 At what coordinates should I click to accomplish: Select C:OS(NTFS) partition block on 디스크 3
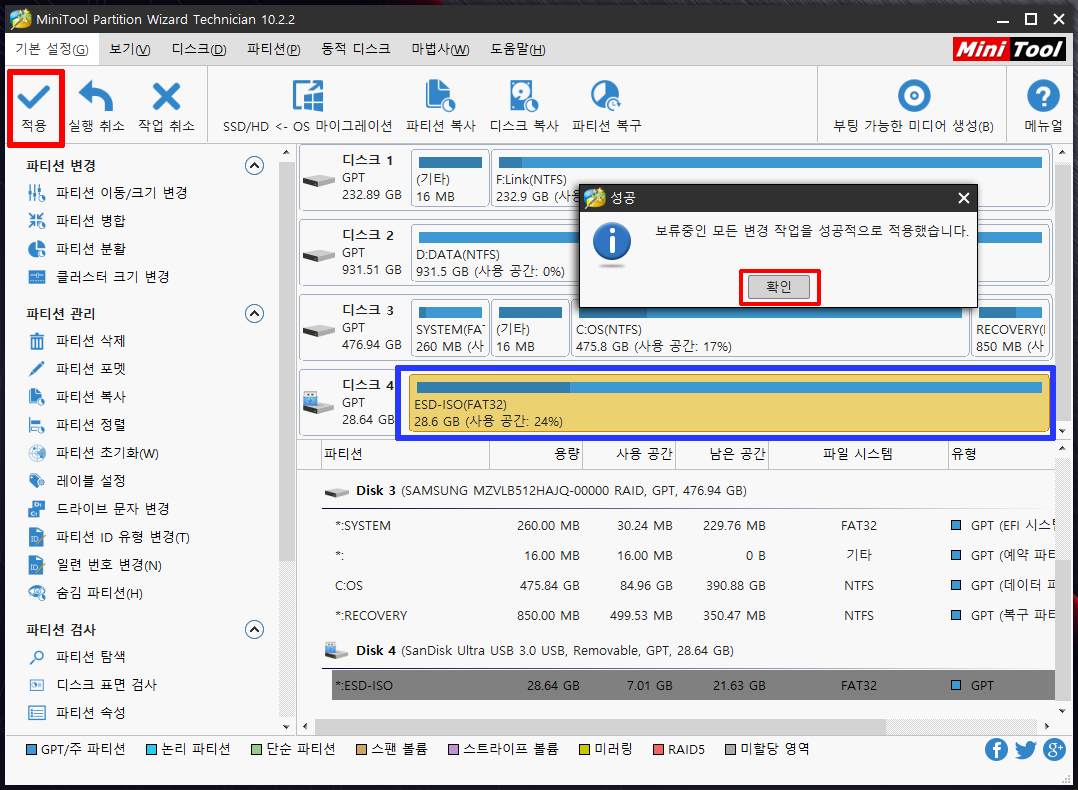point(770,331)
